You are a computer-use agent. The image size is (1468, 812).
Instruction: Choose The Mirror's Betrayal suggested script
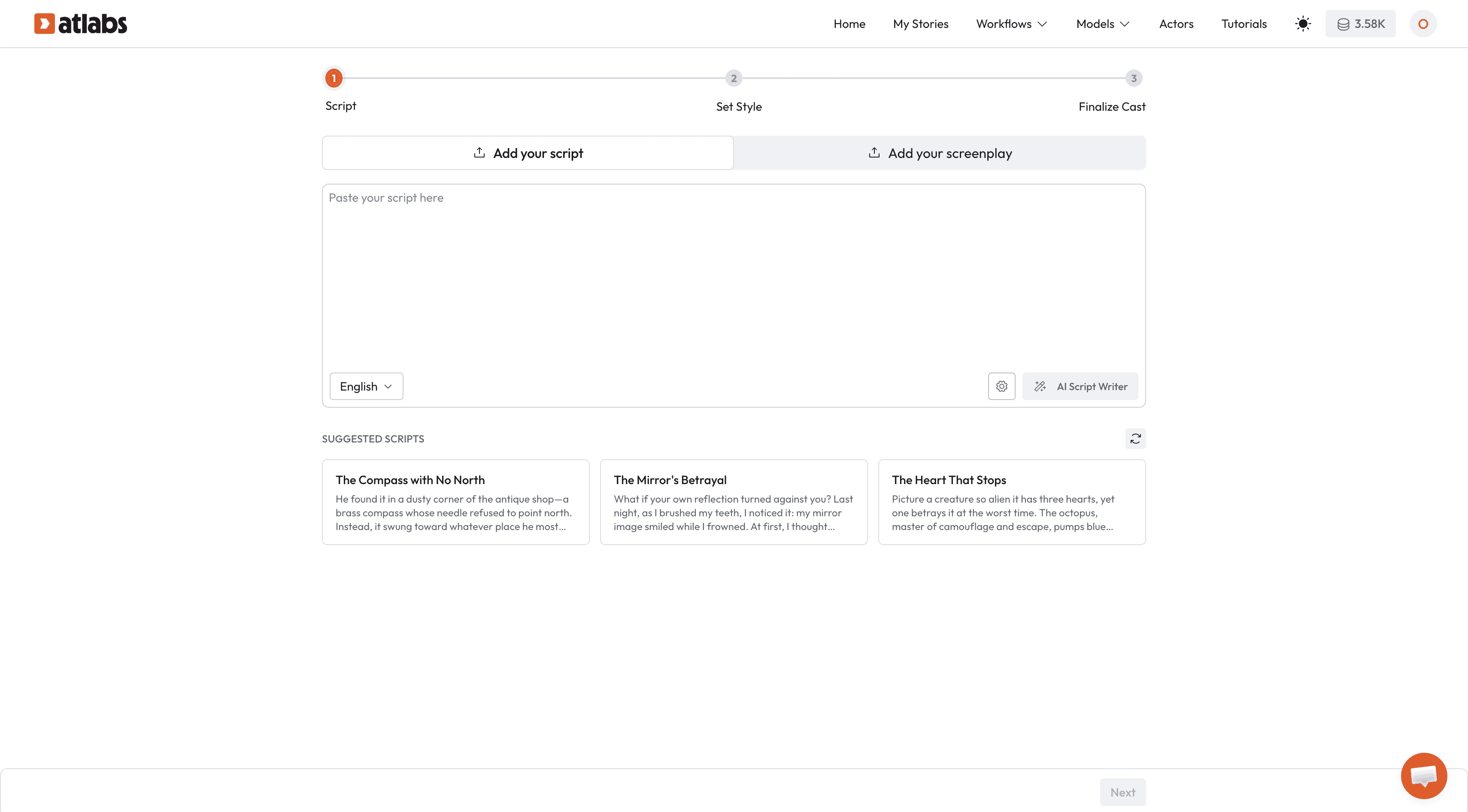[x=734, y=502]
